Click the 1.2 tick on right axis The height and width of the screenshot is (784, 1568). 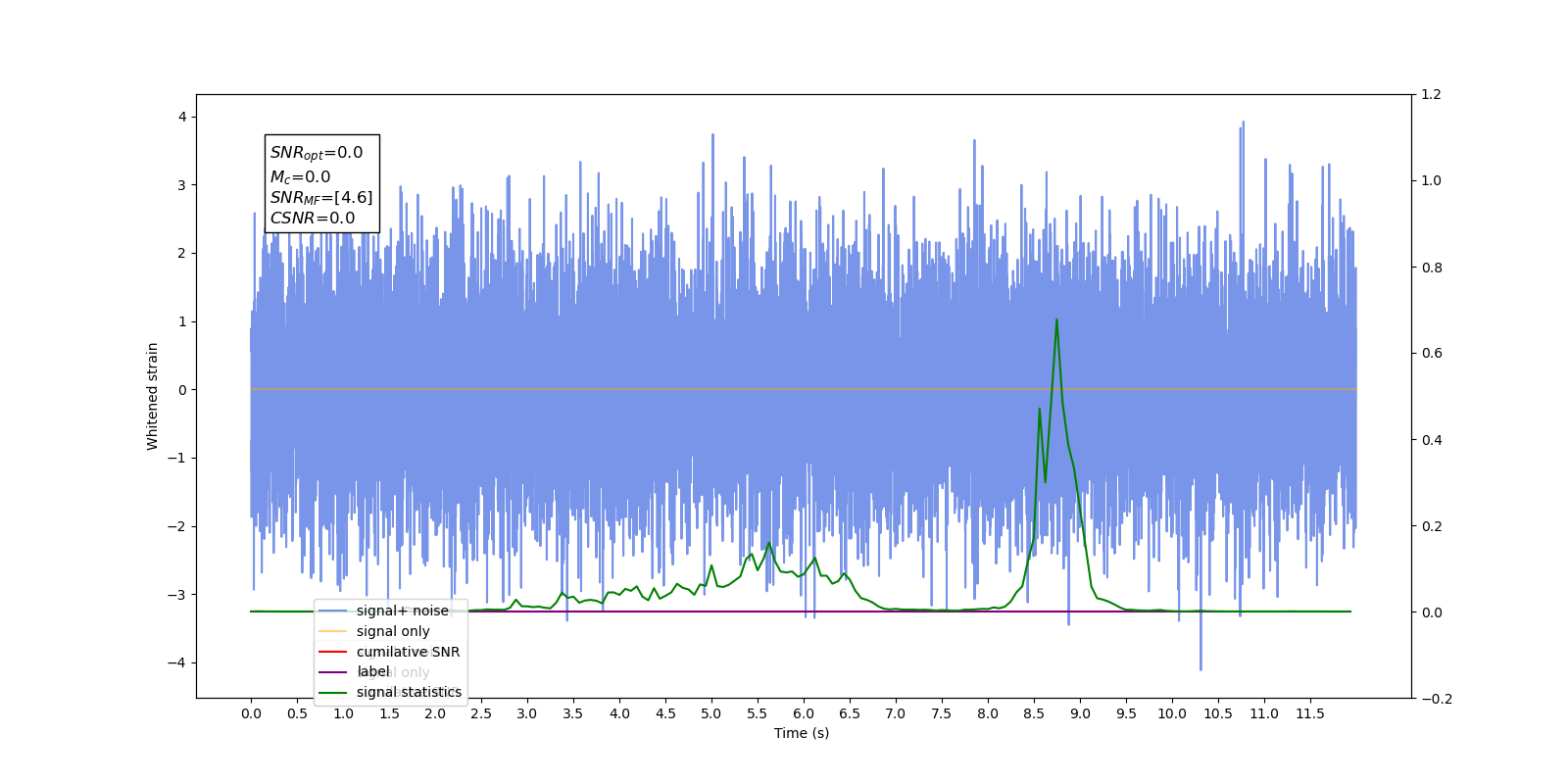(1432, 95)
